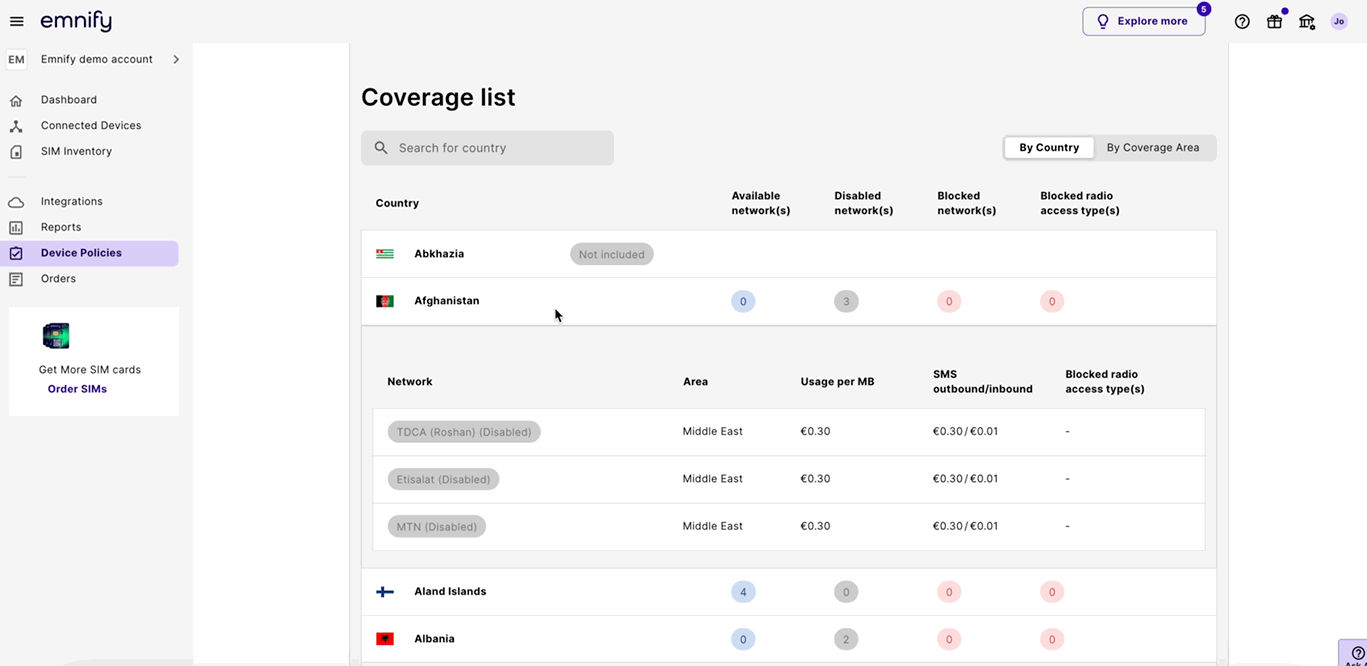Image resolution: width=1367 pixels, height=666 pixels.
Task: Expand the Albania country row
Action: tap(789, 639)
